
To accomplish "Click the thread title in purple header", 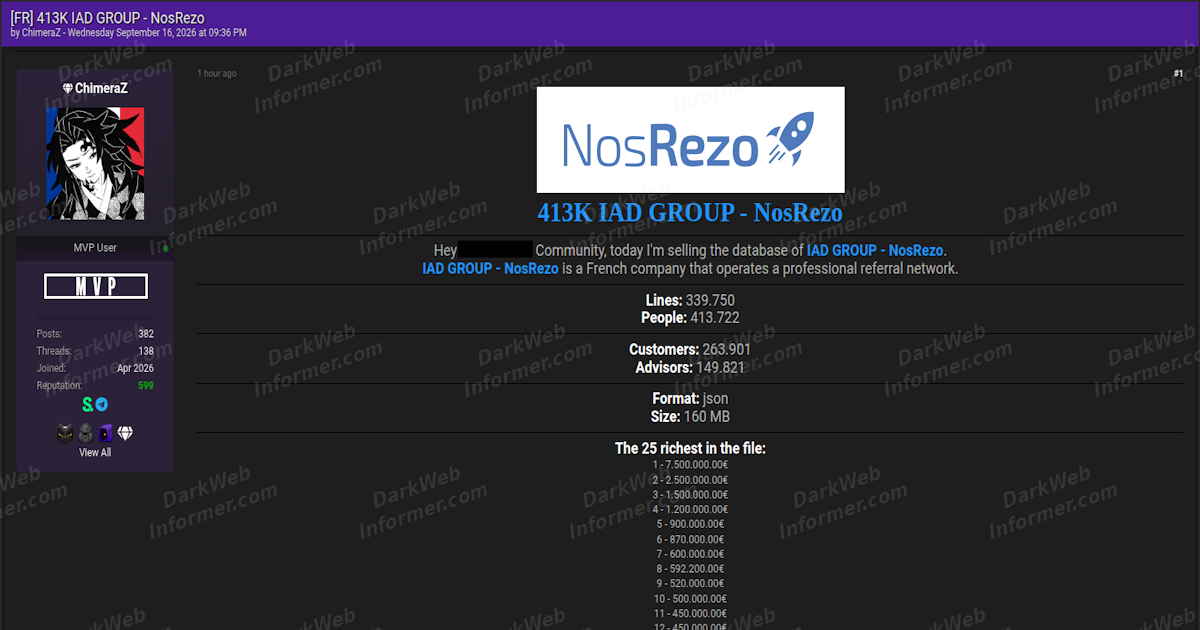I will click(x=107, y=17).
